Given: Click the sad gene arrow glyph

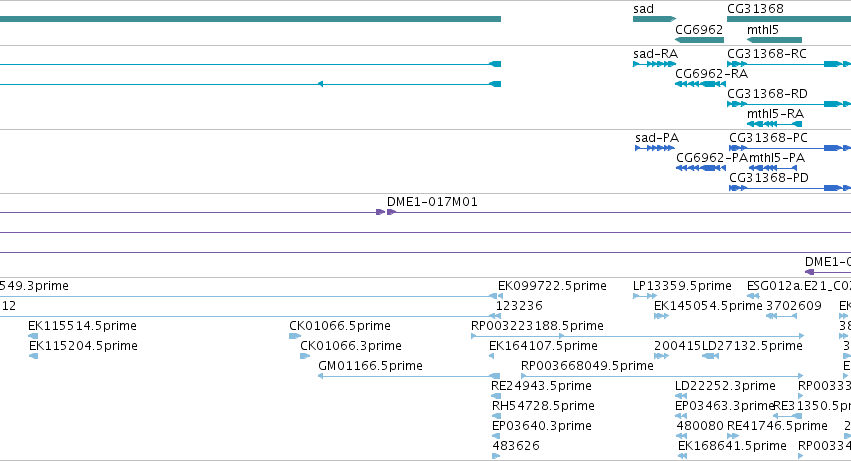Looking at the screenshot, I should [654, 19].
